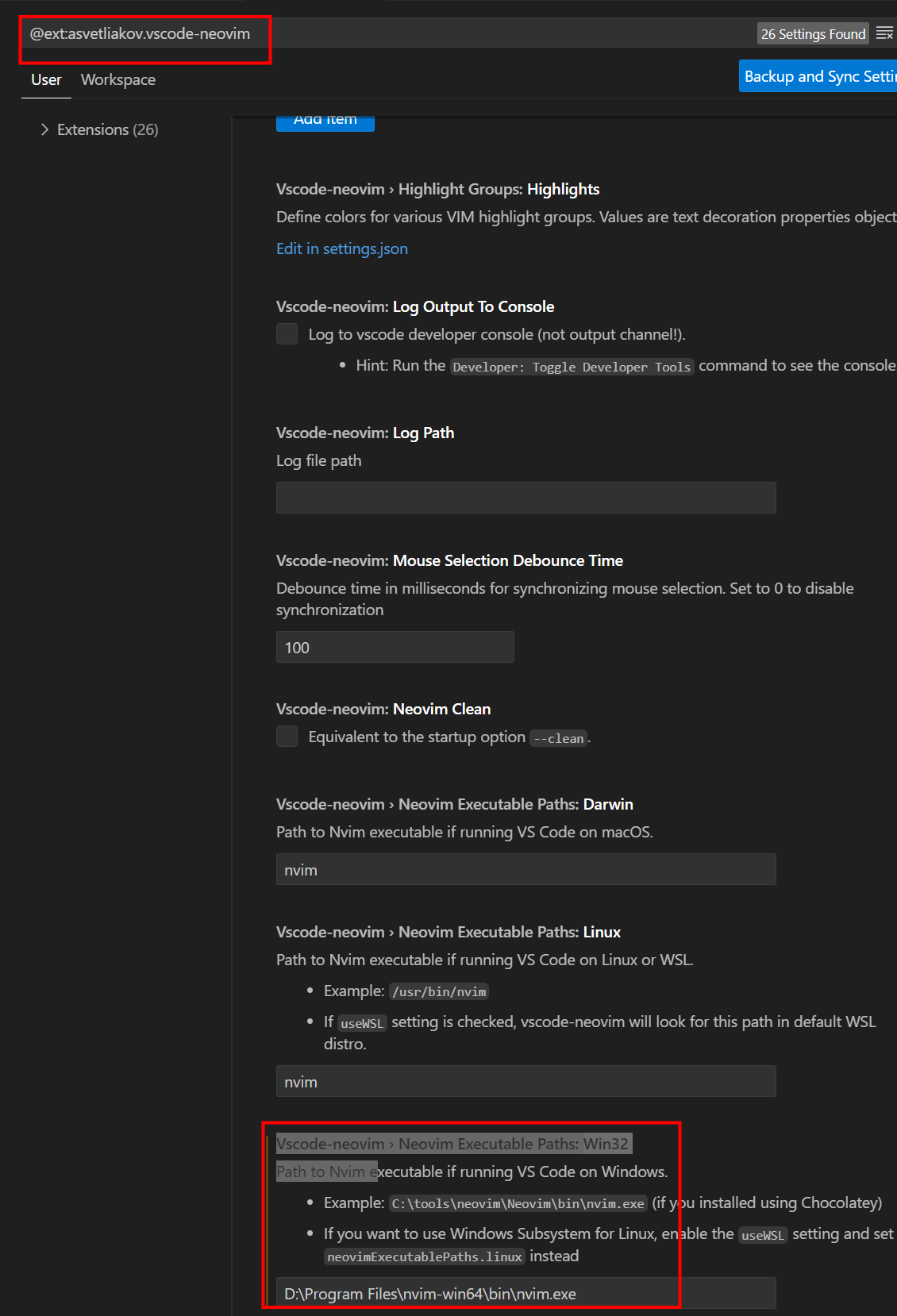897x1316 pixels.
Task: Click the Developer: Toggle Developer Tools code text
Action: (x=572, y=367)
